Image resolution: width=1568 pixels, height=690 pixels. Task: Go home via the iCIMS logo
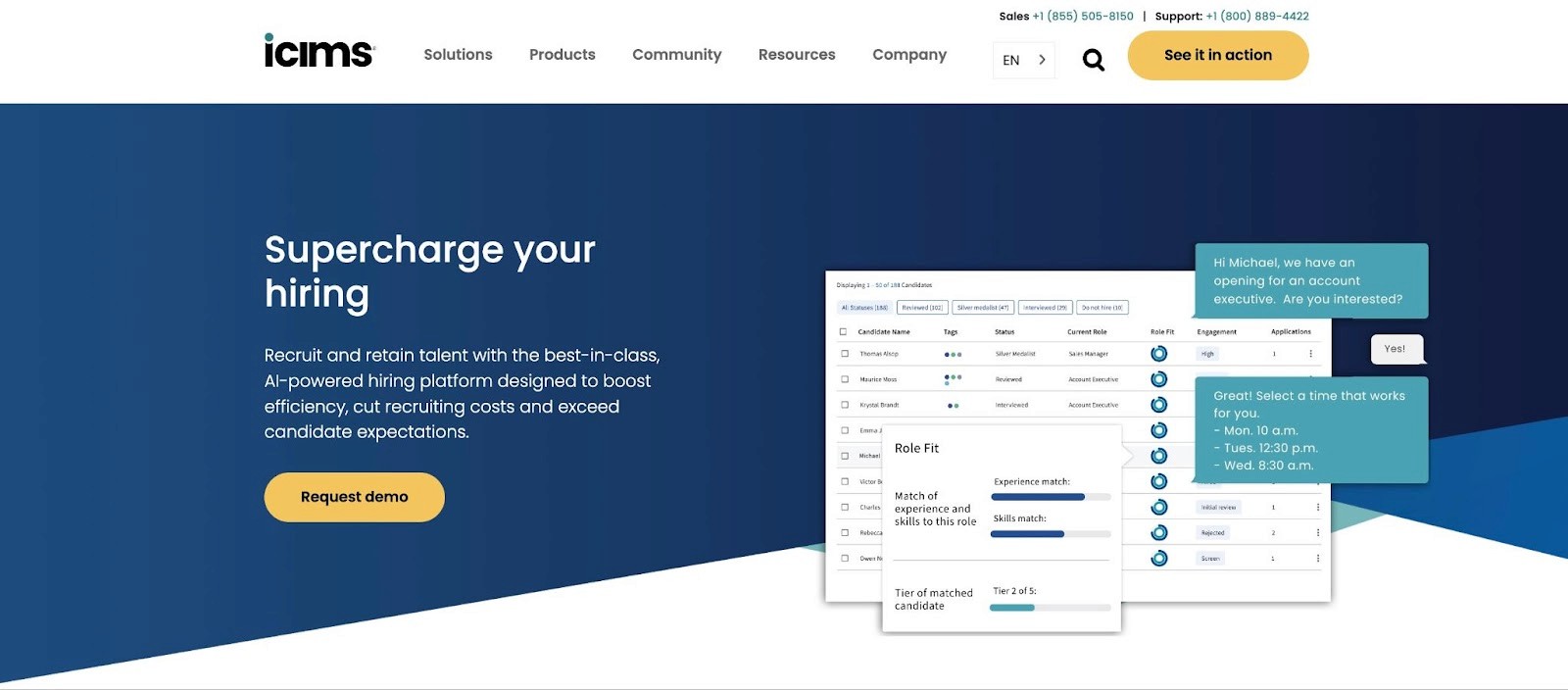point(319,51)
